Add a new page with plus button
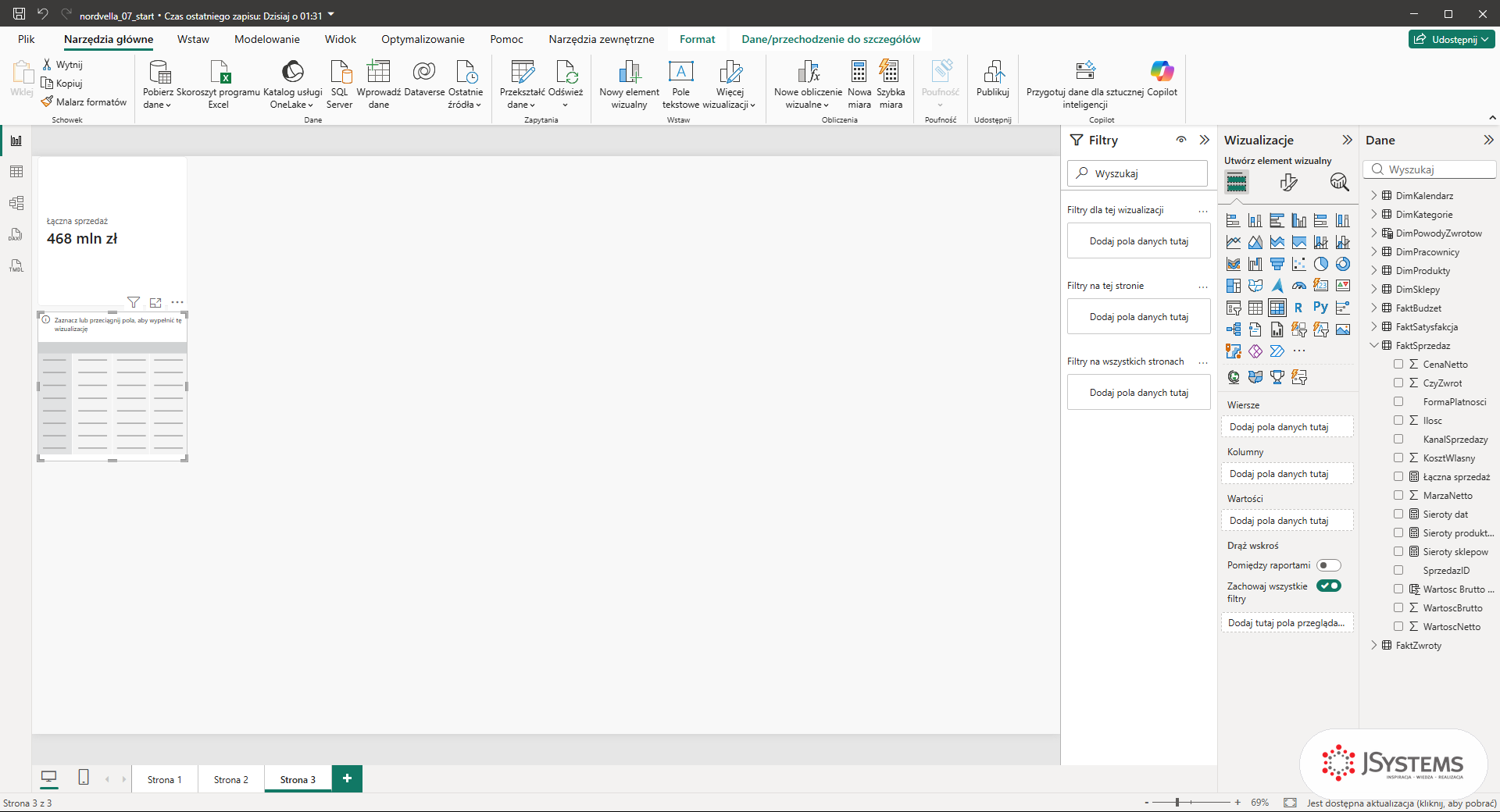The height and width of the screenshot is (812, 1500). point(347,778)
